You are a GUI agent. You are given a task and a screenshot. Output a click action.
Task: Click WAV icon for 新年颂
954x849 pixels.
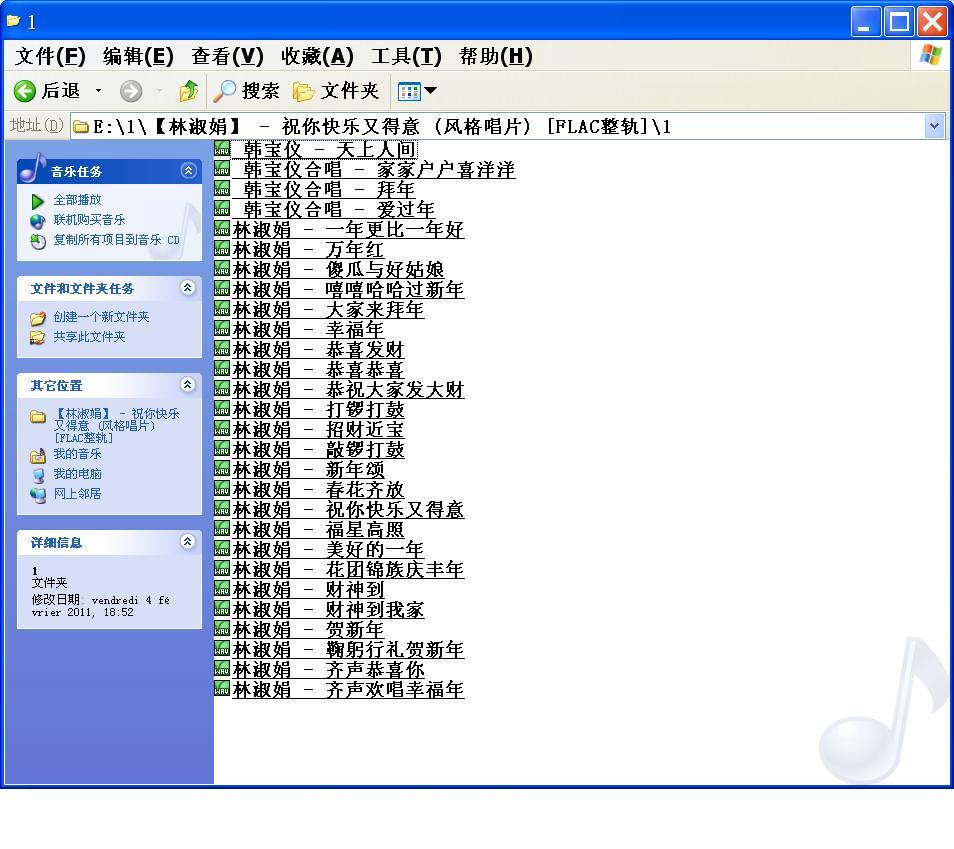coord(222,469)
